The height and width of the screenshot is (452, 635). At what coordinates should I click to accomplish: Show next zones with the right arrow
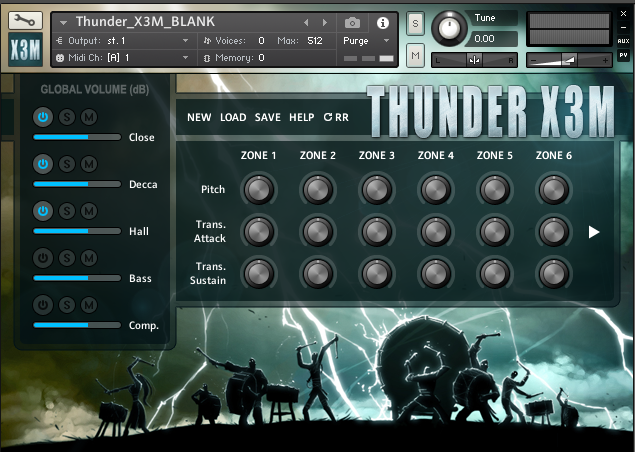tap(594, 232)
